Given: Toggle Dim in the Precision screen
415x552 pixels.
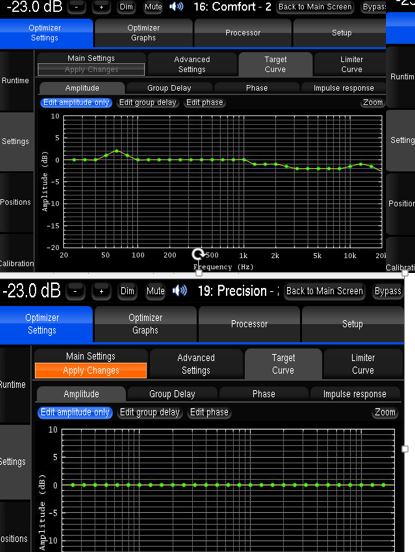Looking at the screenshot, I should 127,291.
